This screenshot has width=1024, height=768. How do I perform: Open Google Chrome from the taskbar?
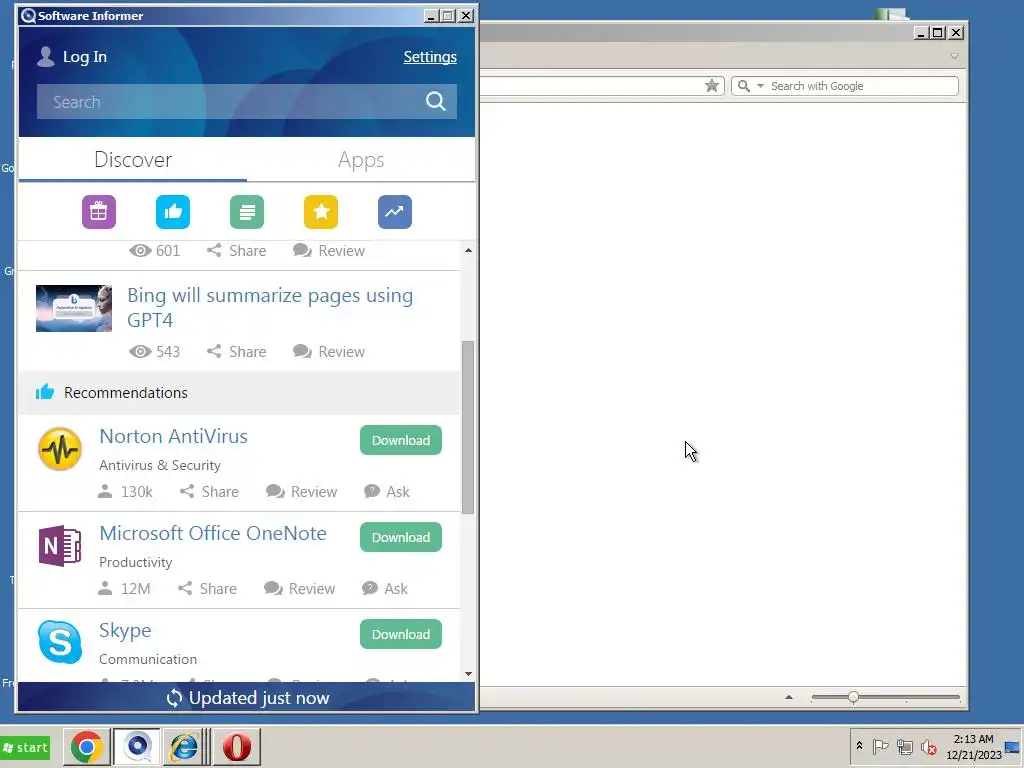click(x=86, y=746)
